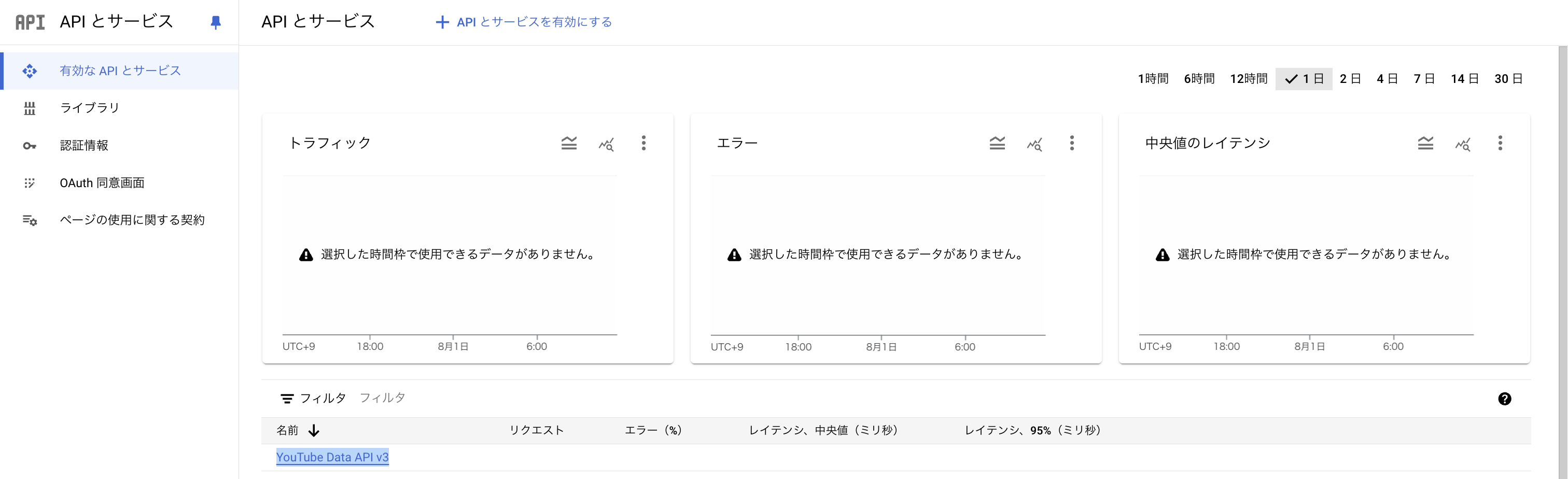Open the 認証情報 menu item
The width and height of the screenshot is (1568, 479).
[119, 146]
